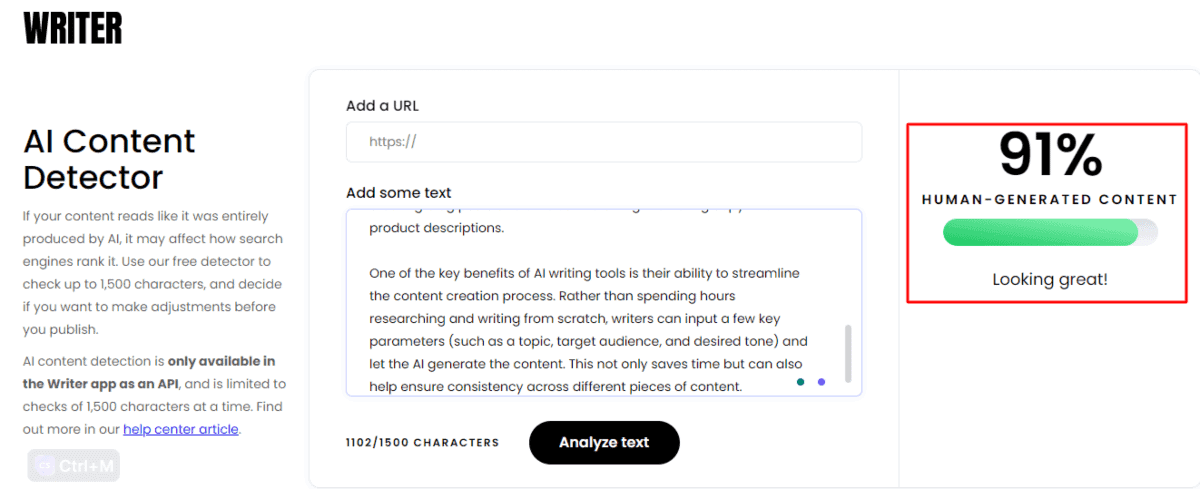The width and height of the screenshot is (1200, 489).
Task: Click the text area's vertical scrollbar
Action: 849,352
